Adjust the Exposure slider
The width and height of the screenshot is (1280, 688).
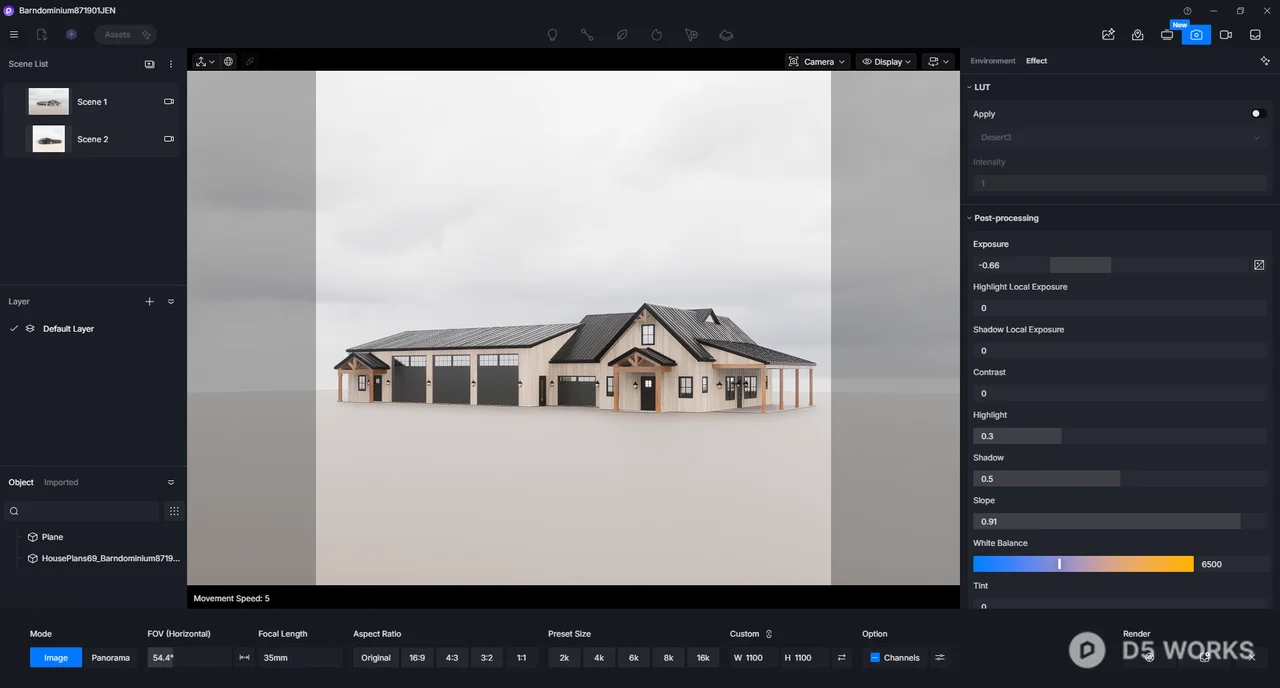[1111, 265]
